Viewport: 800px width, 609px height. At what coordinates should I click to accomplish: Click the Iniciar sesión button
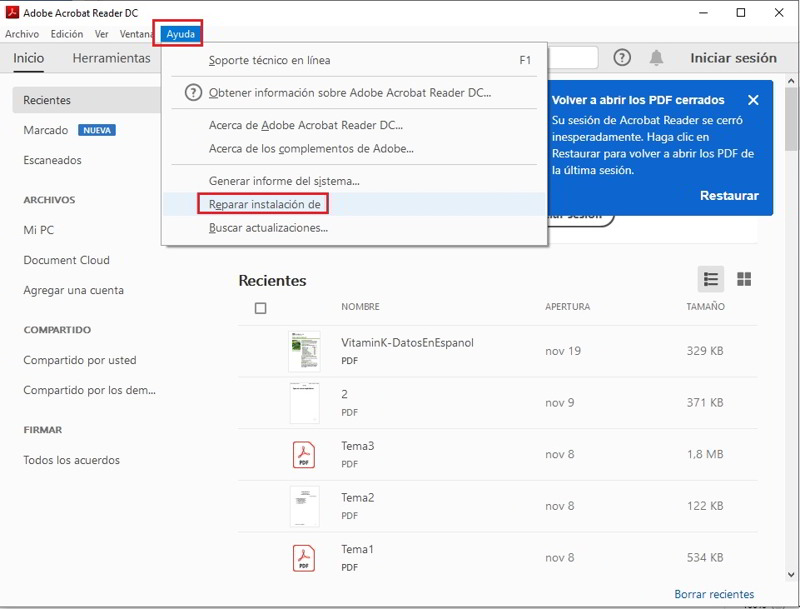tap(733, 58)
